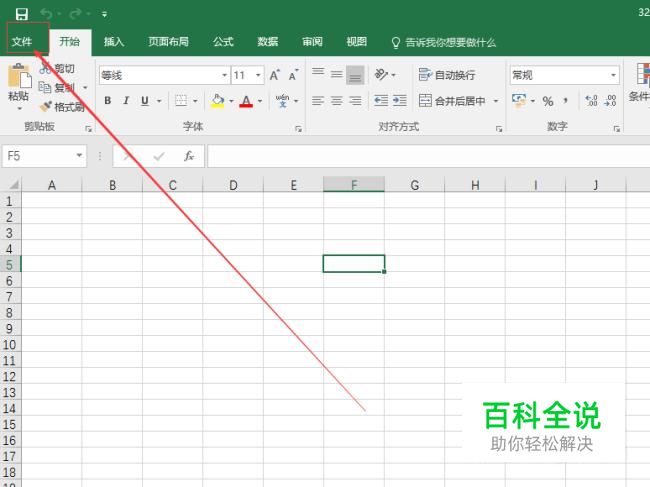
Task: Open the Customize Quick Access Toolbar arrow
Action: [x=104, y=15]
